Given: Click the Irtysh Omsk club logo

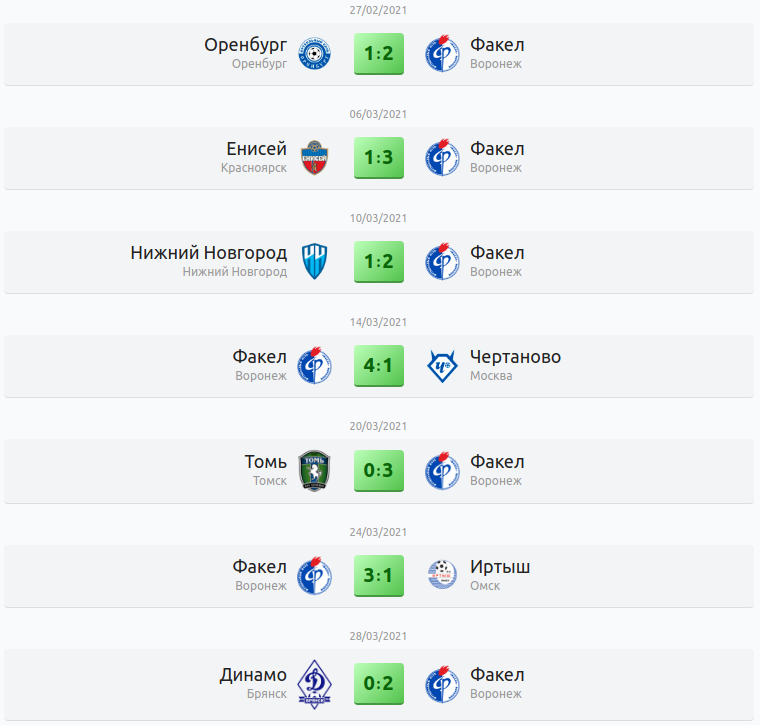Looking at the screenshot, I should 442,575.
